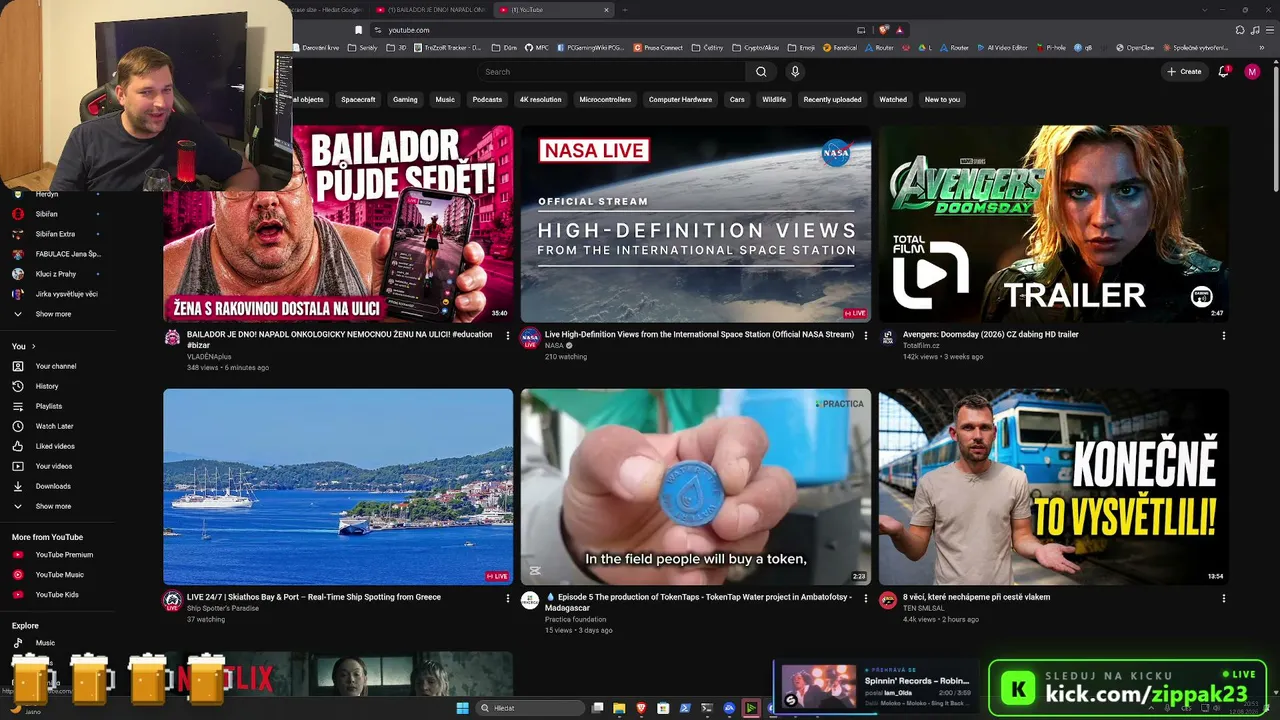Play the Avengers Doomsday trailer thumbnail

1053,224
